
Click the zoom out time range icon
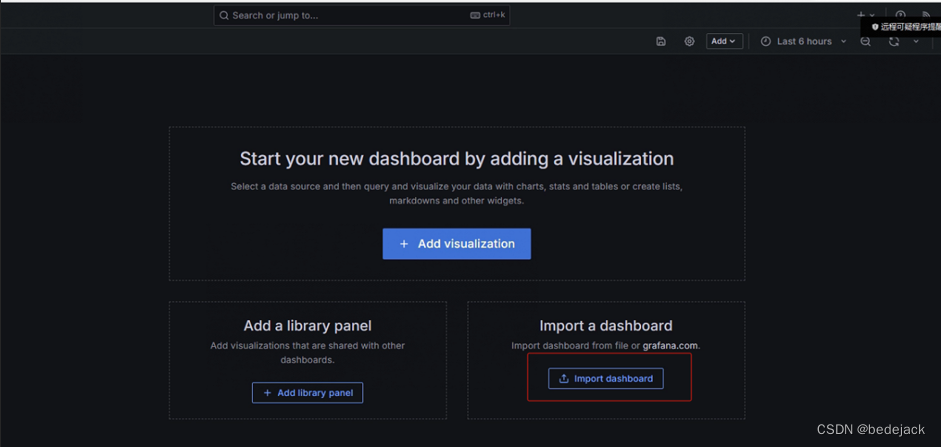coord(866,42)
